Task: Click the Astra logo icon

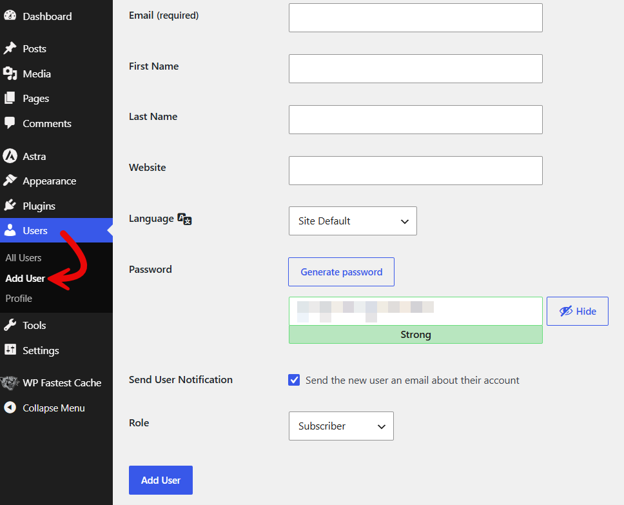Action: point(10,156)
